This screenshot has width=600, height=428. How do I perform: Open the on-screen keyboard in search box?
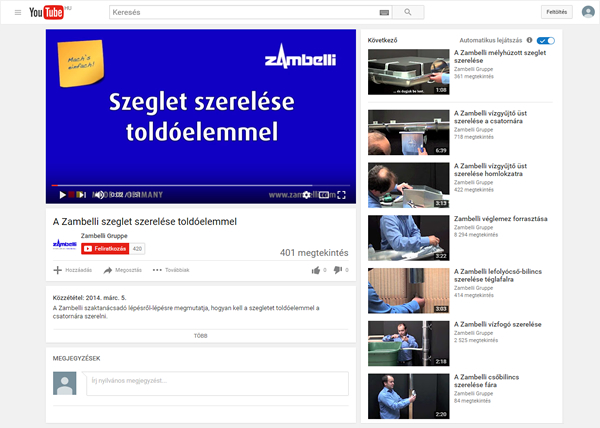tap(384, 13)
